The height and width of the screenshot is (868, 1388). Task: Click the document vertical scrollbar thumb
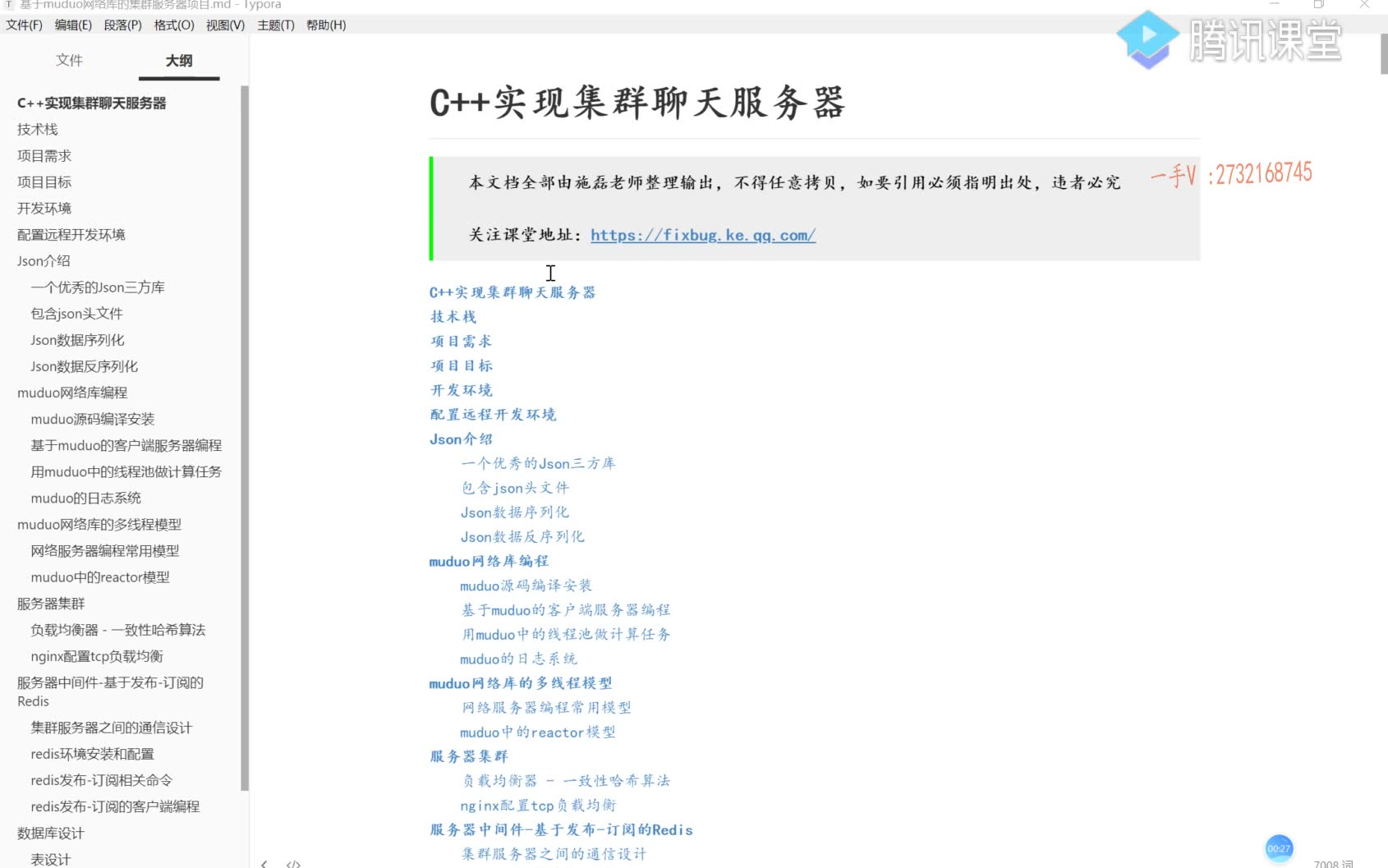1384,54
